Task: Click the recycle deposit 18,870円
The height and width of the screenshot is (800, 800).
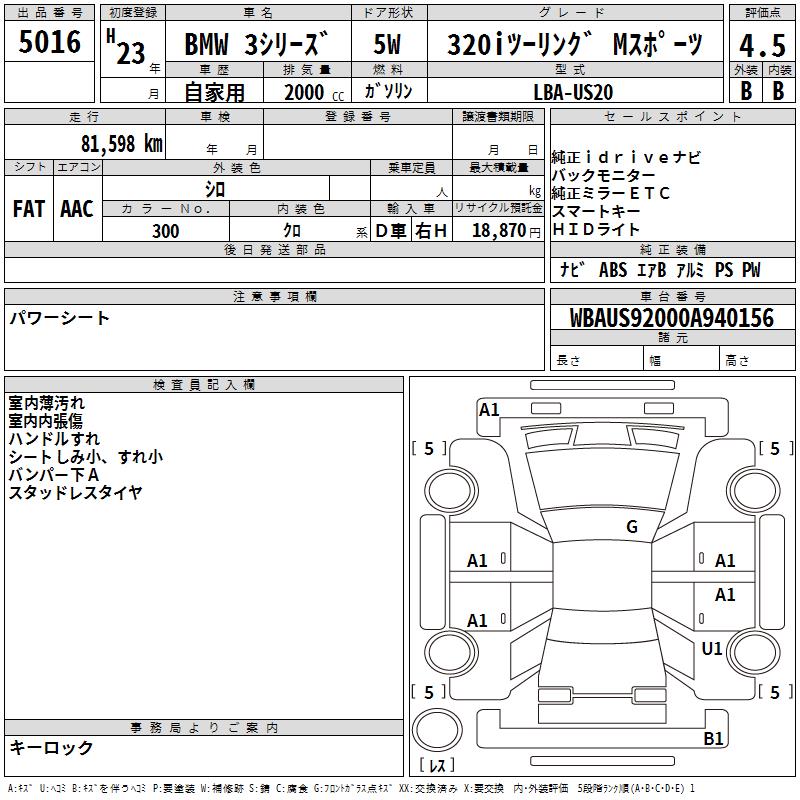Action: pyautogui.click(x=506, y=231)
